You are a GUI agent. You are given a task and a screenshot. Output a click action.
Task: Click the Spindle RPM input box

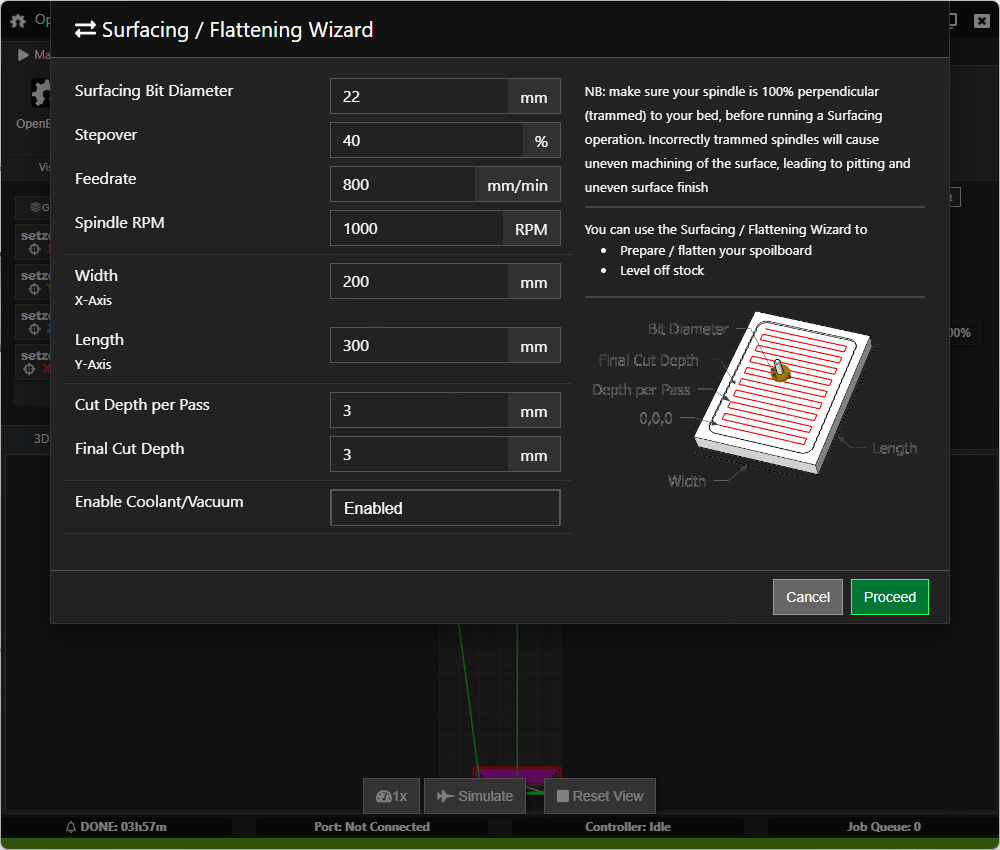click(416, 229)
